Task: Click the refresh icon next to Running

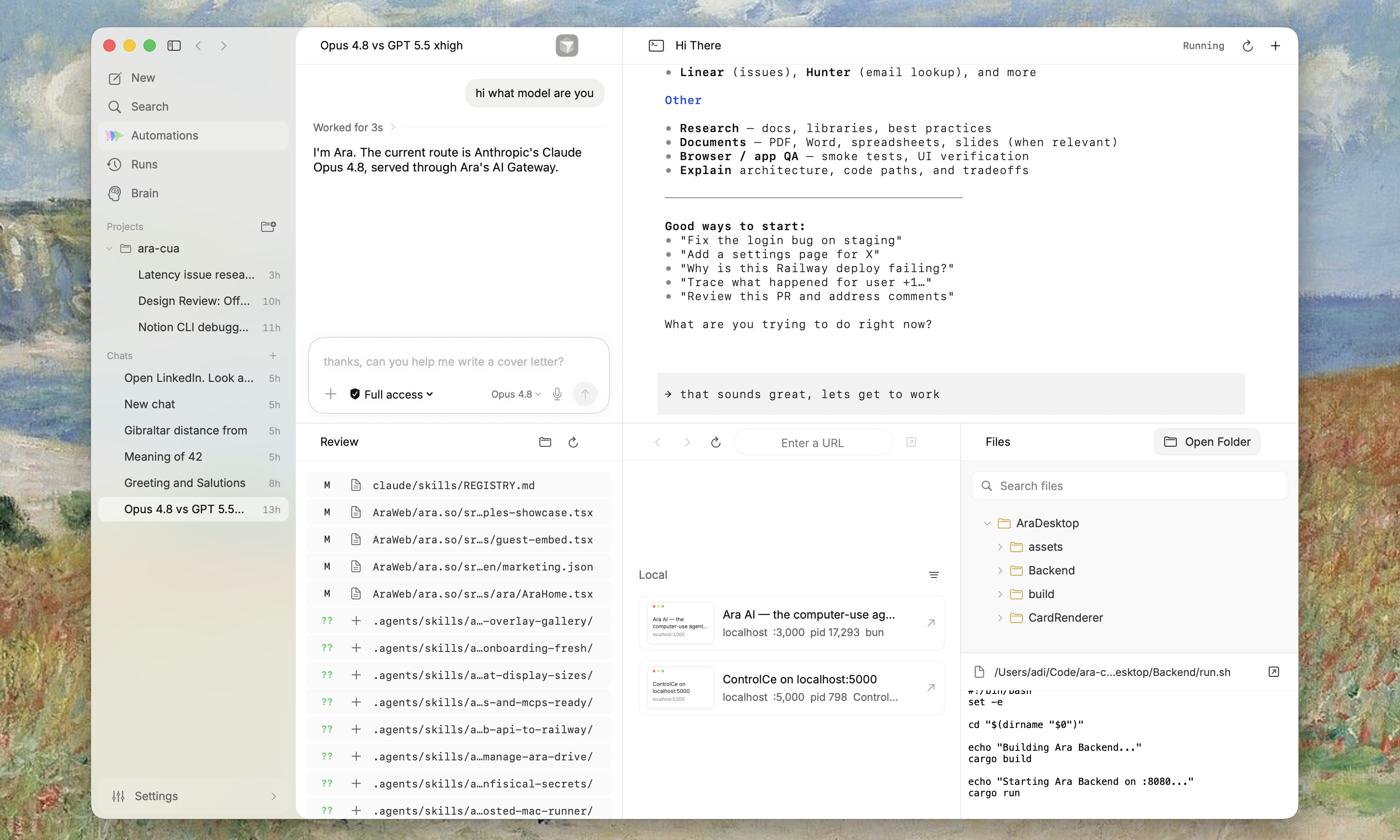Action: coord(1247,46)
